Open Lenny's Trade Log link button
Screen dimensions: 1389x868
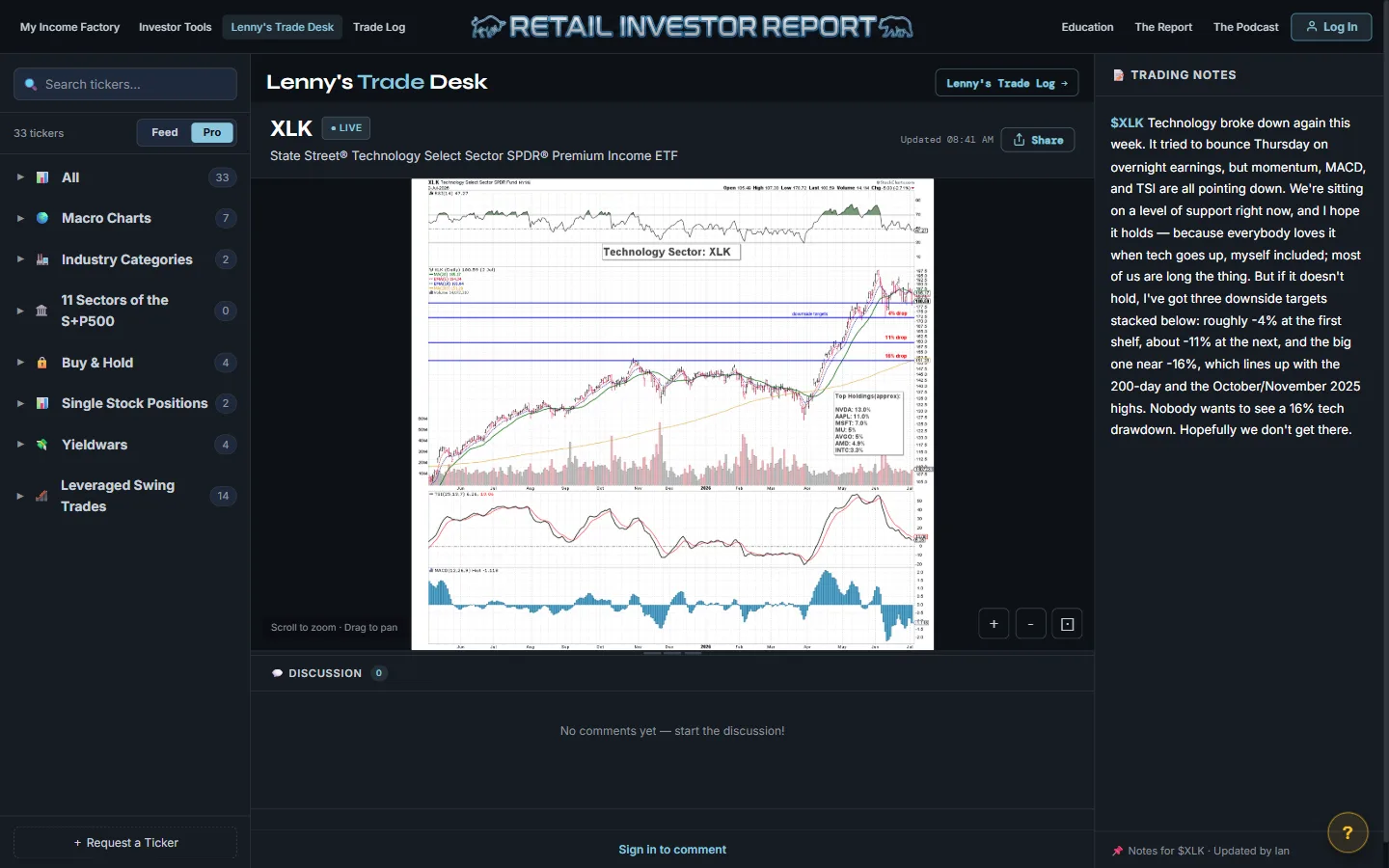click(x=1007, y=83)
